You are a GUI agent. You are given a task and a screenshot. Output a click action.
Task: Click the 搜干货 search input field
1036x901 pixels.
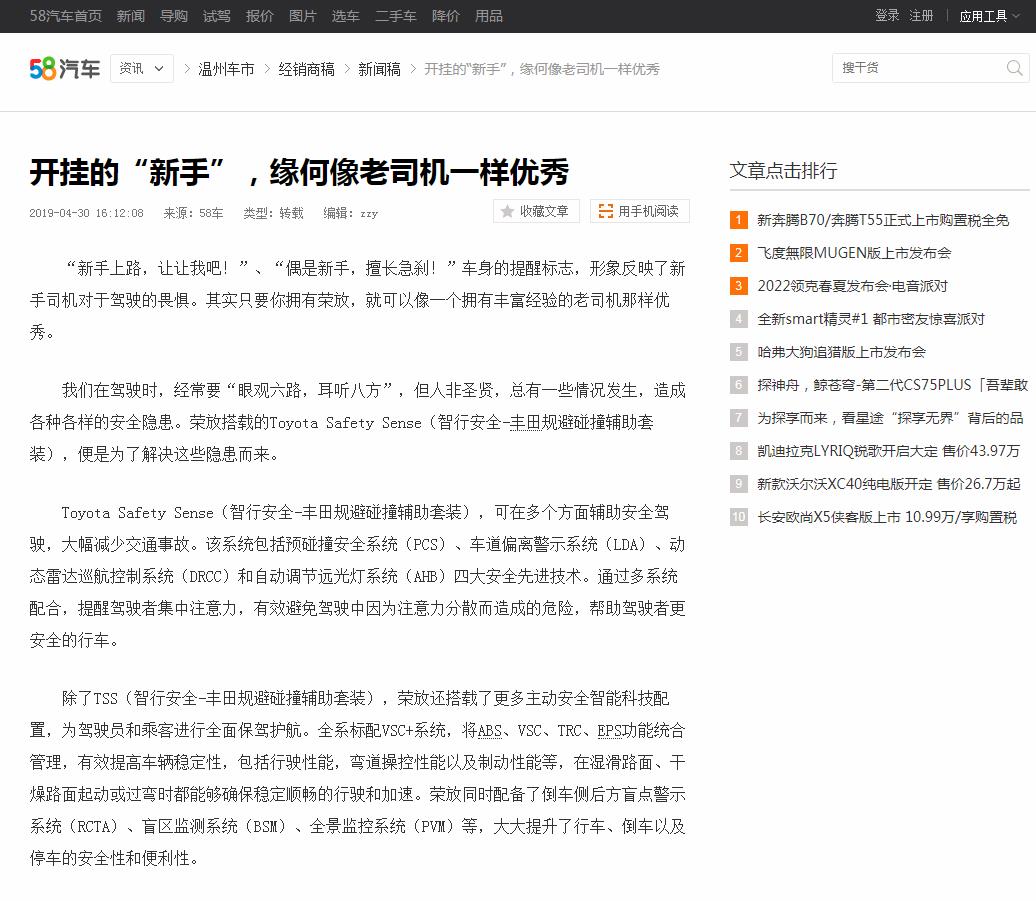click(919, 68)
